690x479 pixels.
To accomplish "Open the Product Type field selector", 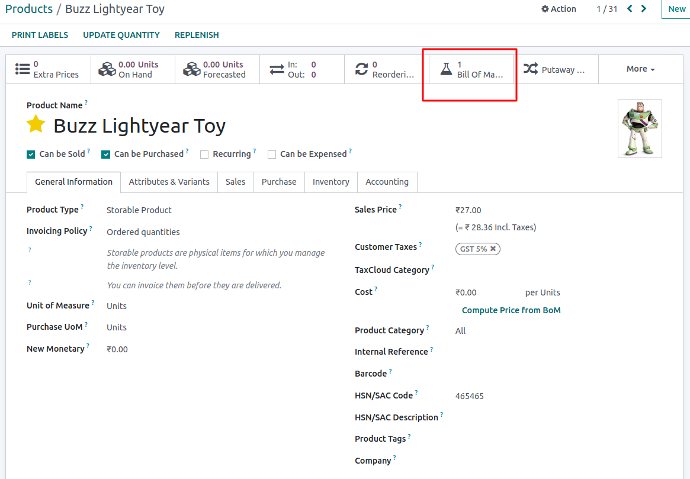I will pyautogui.click(x=139, y=210).
